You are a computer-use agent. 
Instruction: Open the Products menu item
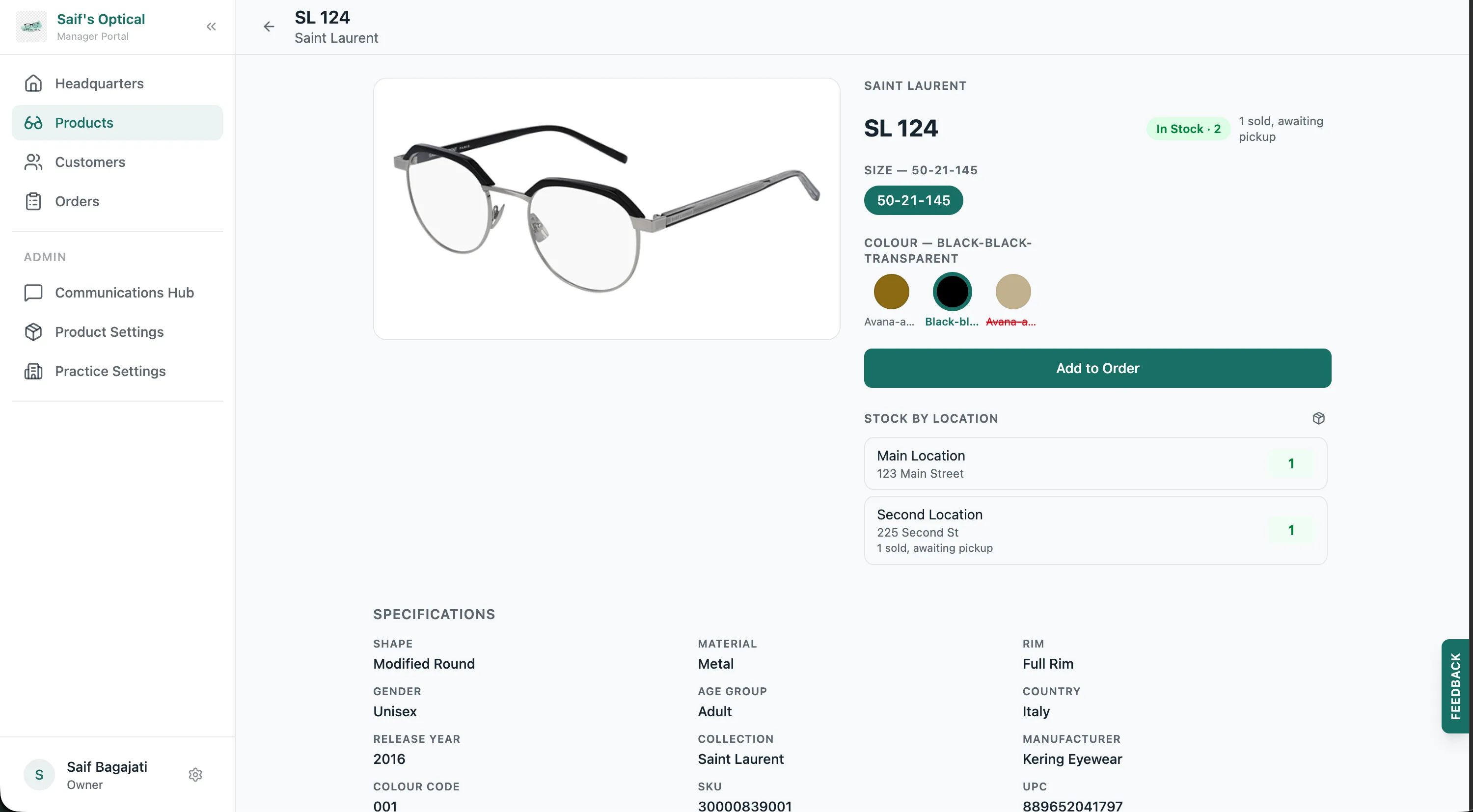pyautogui.click(x=117, y=122)
